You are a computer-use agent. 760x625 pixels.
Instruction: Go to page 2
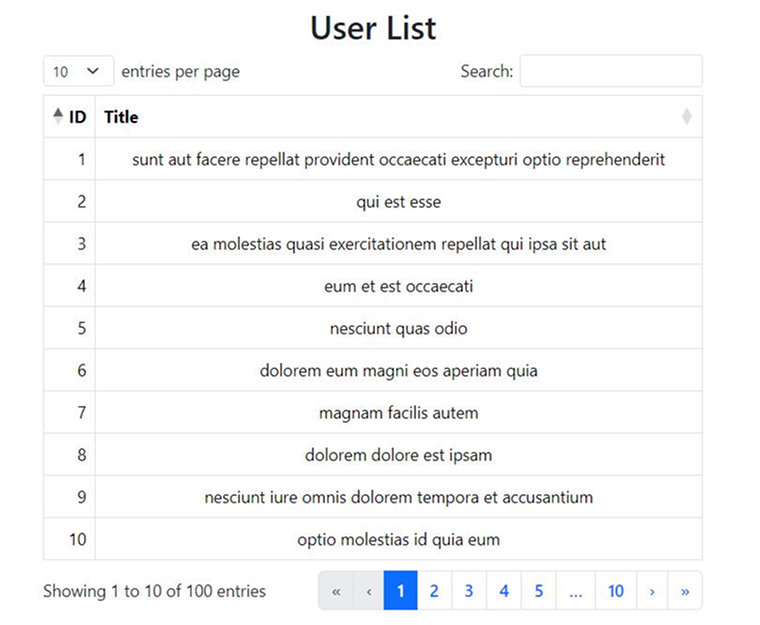434,591
